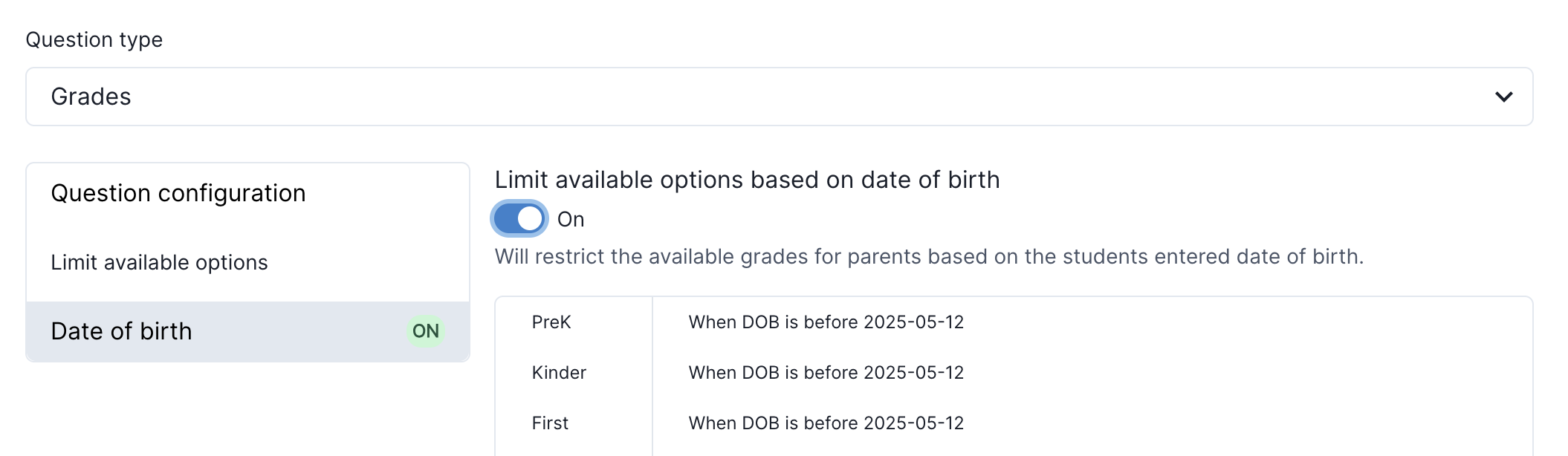Click the "Limit available options based on date of birth" heading
Image resolution: width=1568 pixels, height=456 pixels.
[747, 180]
